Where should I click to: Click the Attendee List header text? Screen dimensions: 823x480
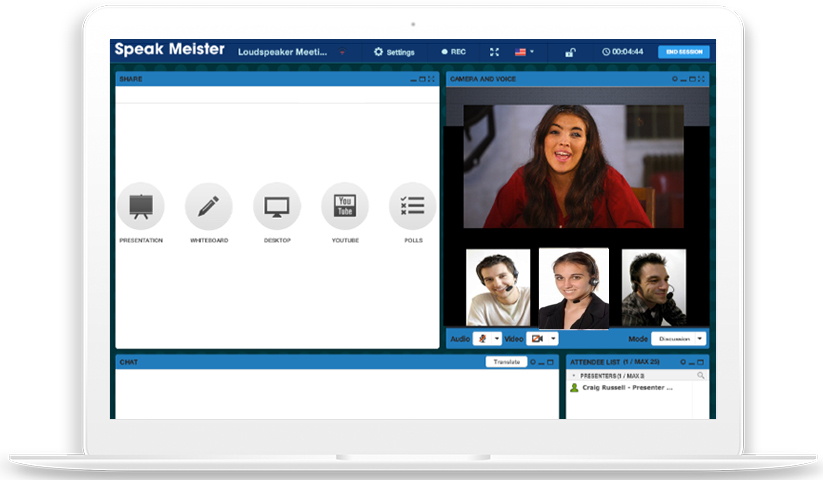click(615, 362)
